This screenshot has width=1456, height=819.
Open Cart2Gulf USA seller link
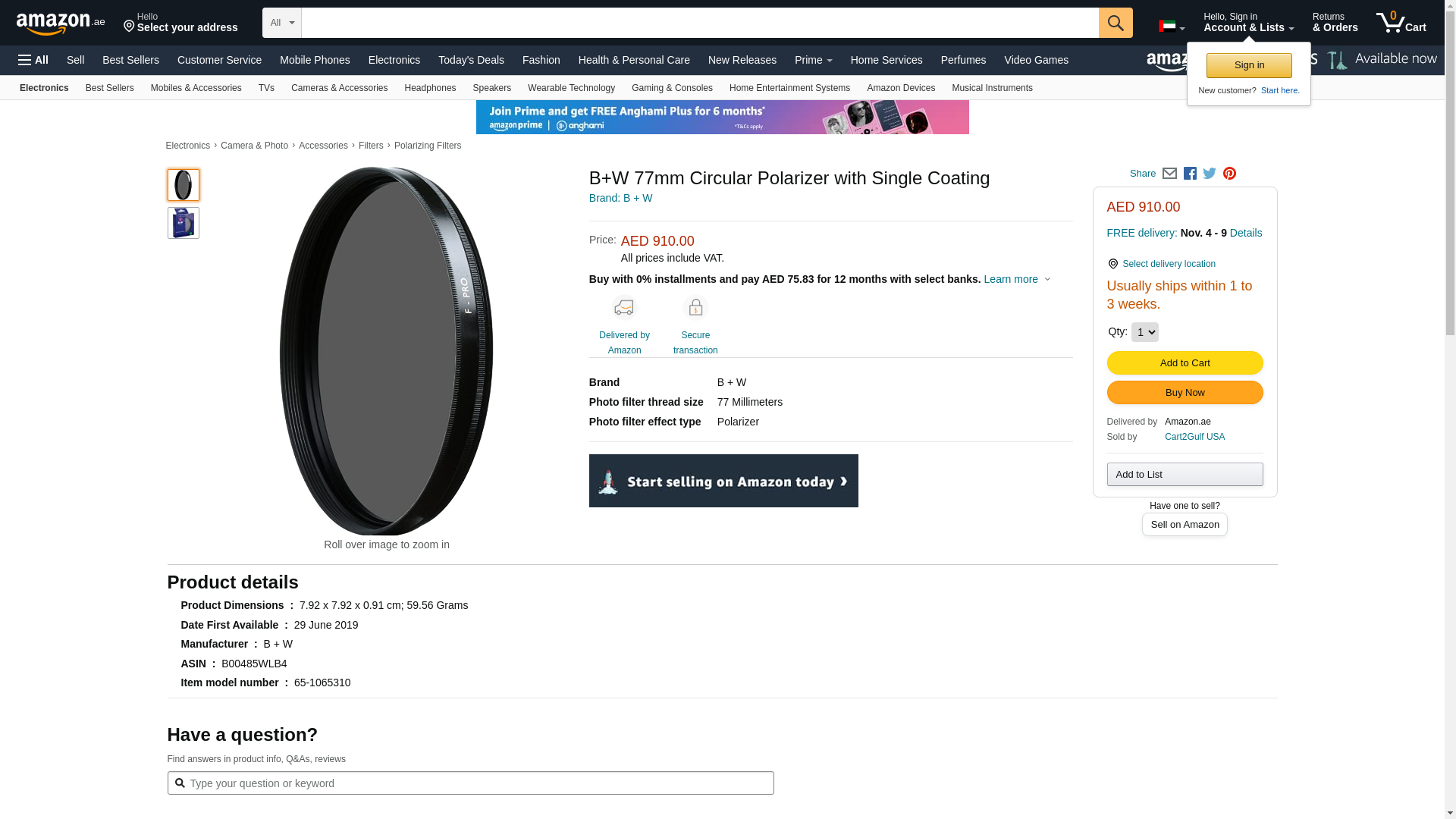pyautogui.click(x=1194, y=437)
